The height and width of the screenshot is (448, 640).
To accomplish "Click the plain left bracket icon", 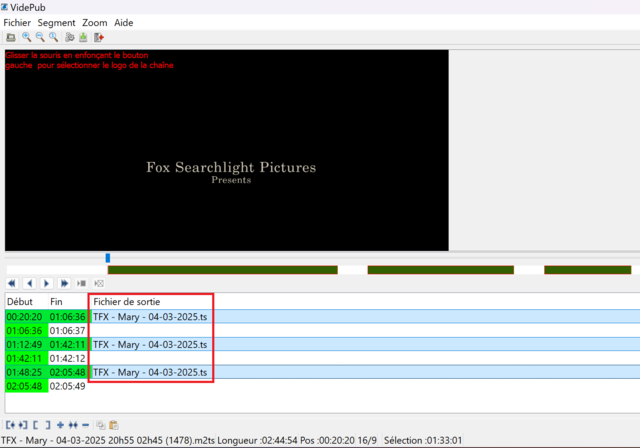I will [x=36, y=425].
